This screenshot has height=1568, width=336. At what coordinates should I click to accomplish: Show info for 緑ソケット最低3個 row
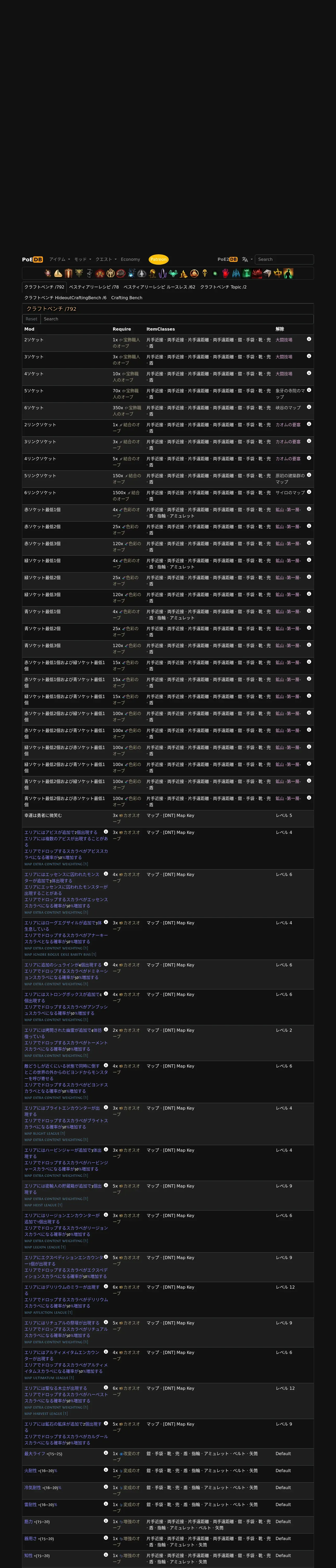309,594
